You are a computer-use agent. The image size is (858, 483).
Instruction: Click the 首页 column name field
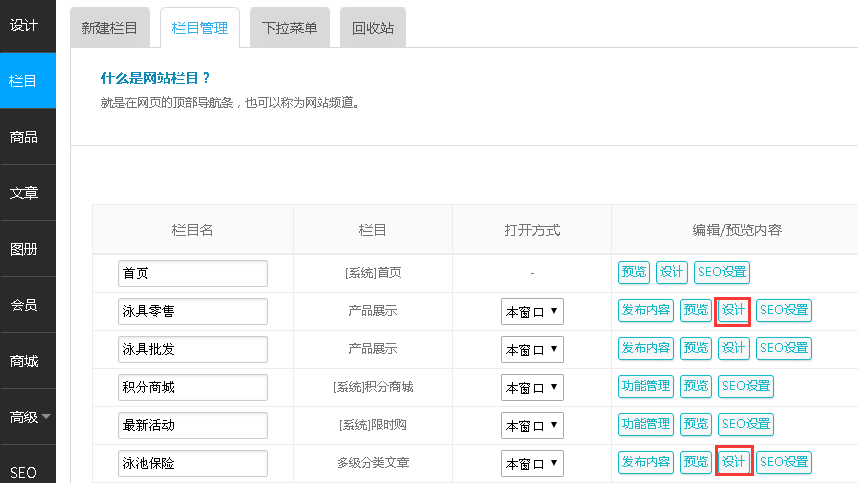pyautogui.click(x=193, y=273)
